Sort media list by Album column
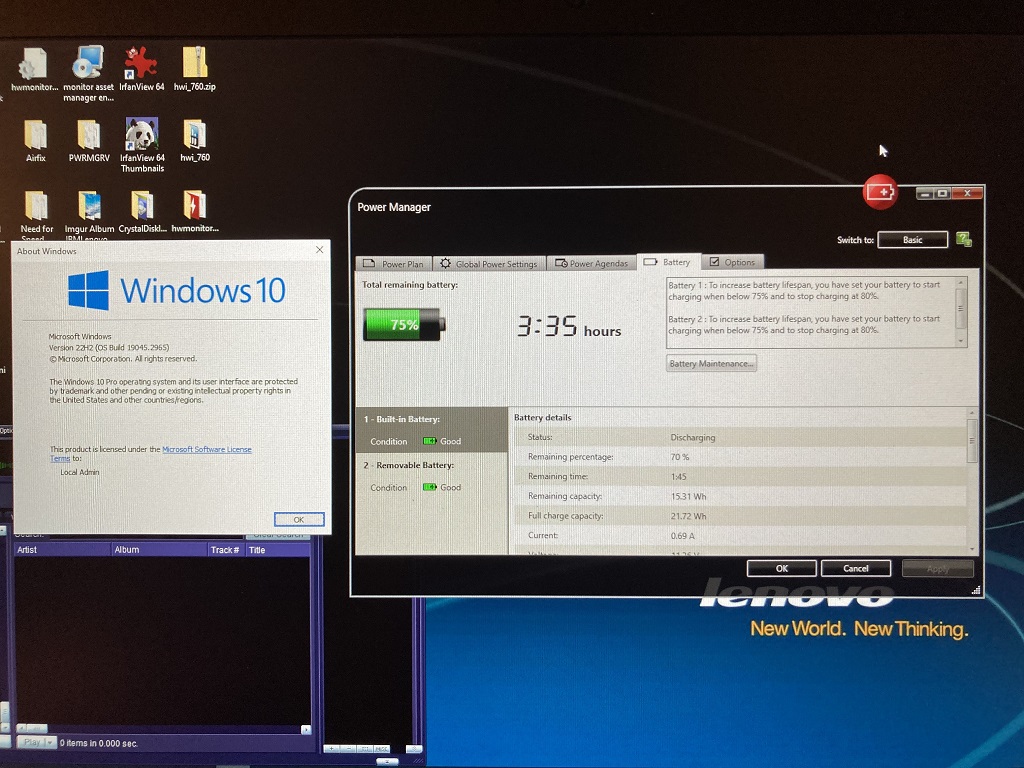1024x768 pixels. [159, 550]
